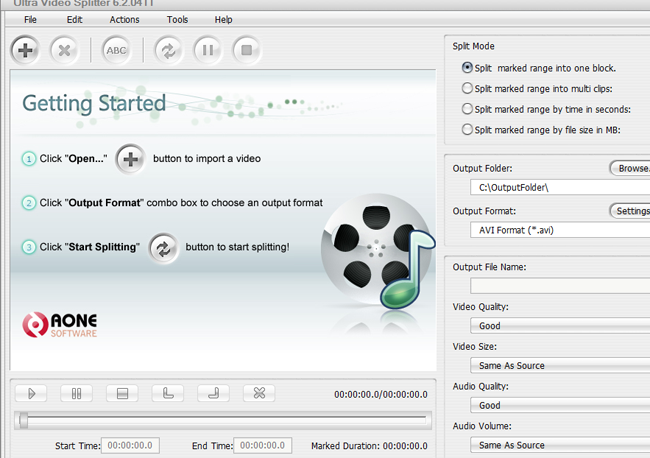
Task: Click the Output File Name field
Action: pyautogui.click(x=560, y=286)
